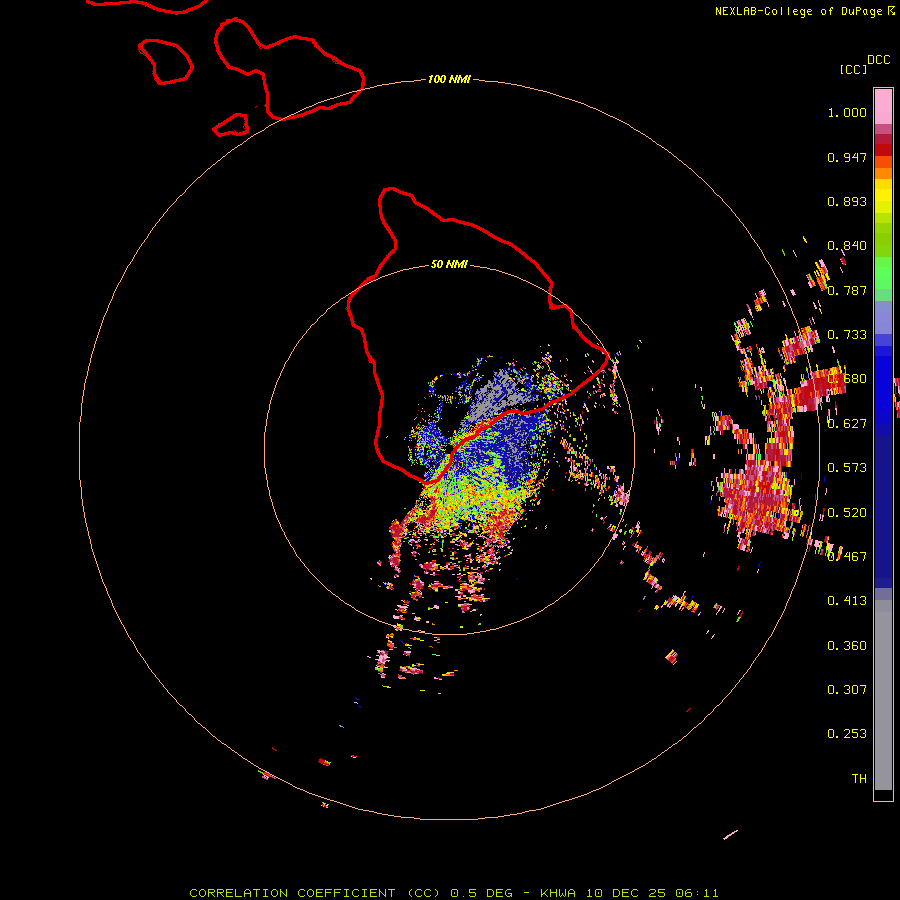Click the 0.893 legend value
The height and width of the screenshot is (900, 900).
847,201
